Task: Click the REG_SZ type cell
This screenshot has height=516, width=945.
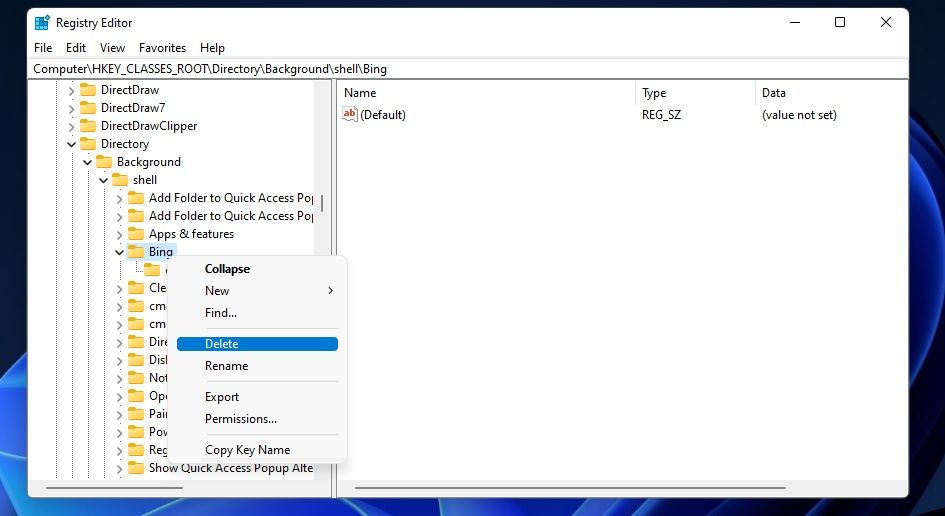Action: [x=661, y=115]
